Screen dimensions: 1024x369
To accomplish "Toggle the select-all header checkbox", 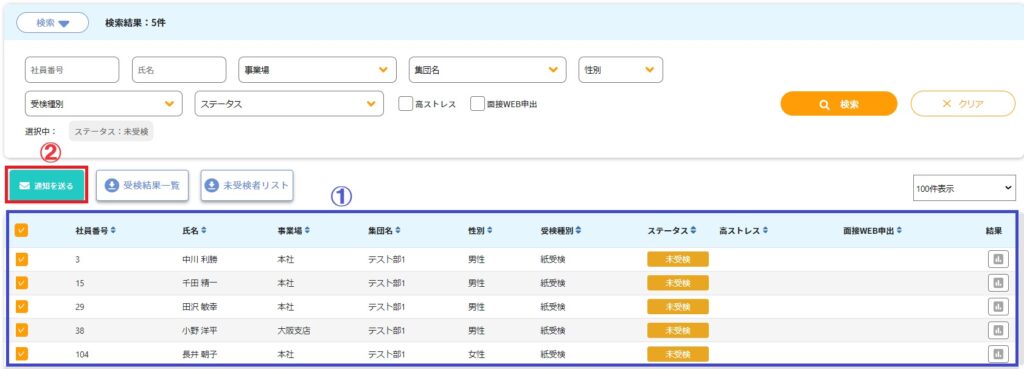I will (x=22, y=231).
